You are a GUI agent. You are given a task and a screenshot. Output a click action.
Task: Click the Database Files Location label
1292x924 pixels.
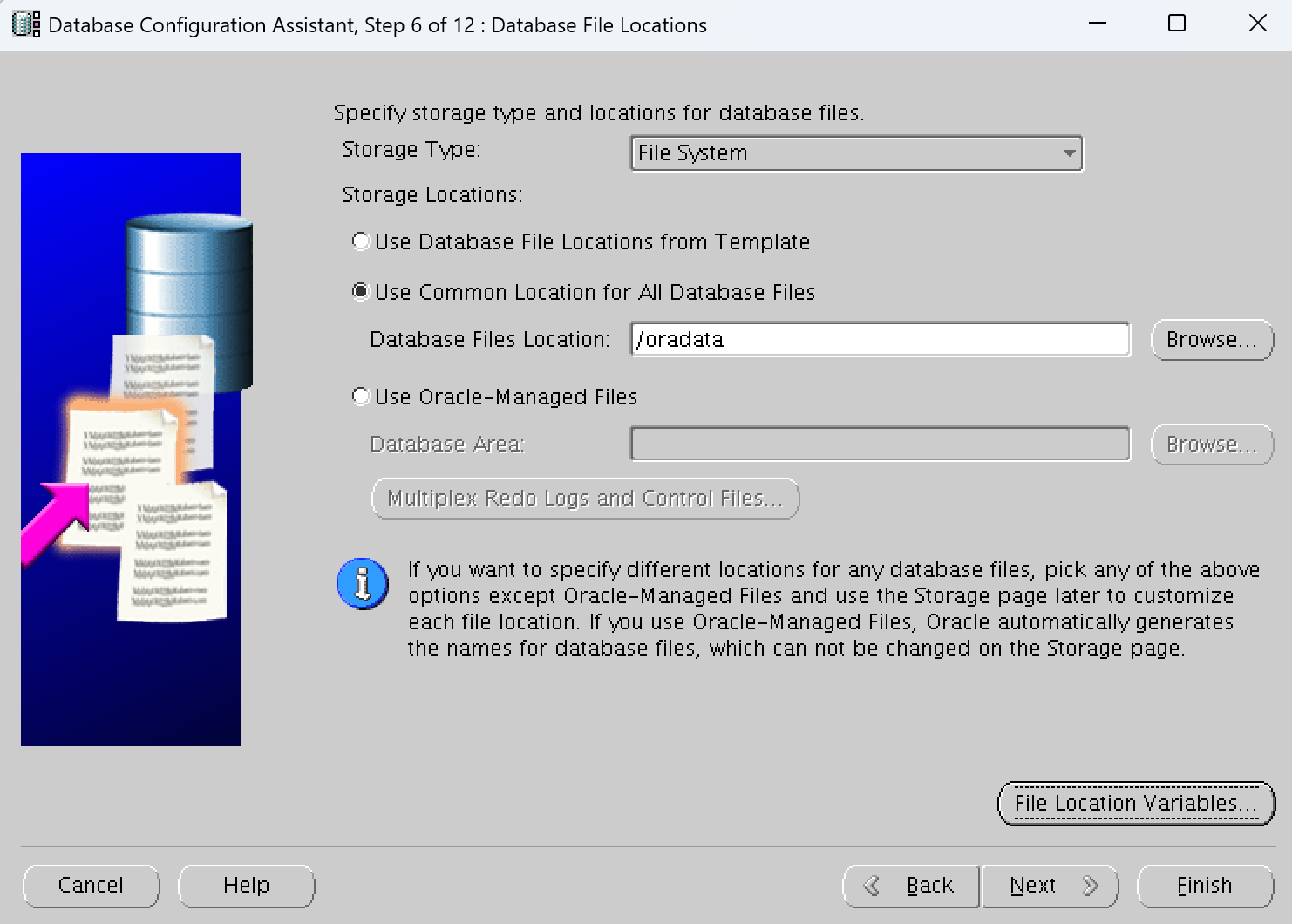[490, 339]
